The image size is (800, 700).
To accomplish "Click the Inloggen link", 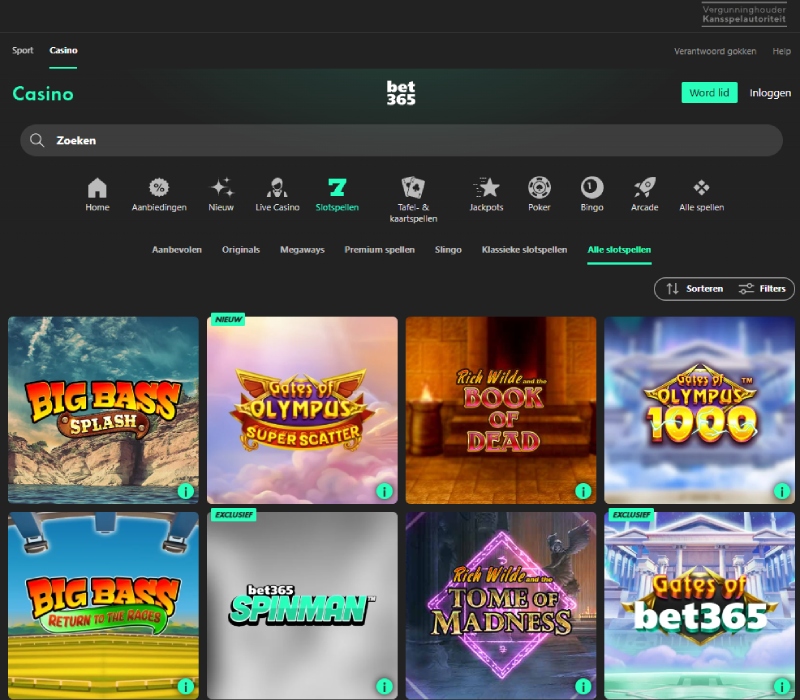I will tap(770, 93).
